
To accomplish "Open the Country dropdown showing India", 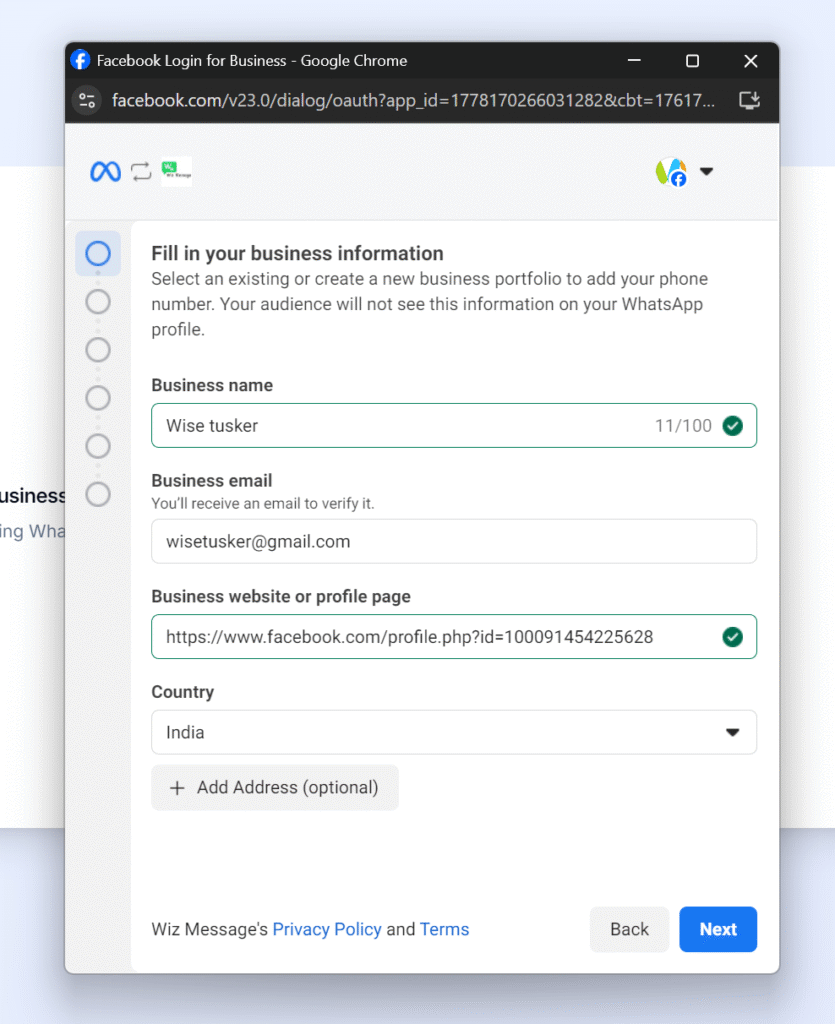I will [x=453, y=732].
